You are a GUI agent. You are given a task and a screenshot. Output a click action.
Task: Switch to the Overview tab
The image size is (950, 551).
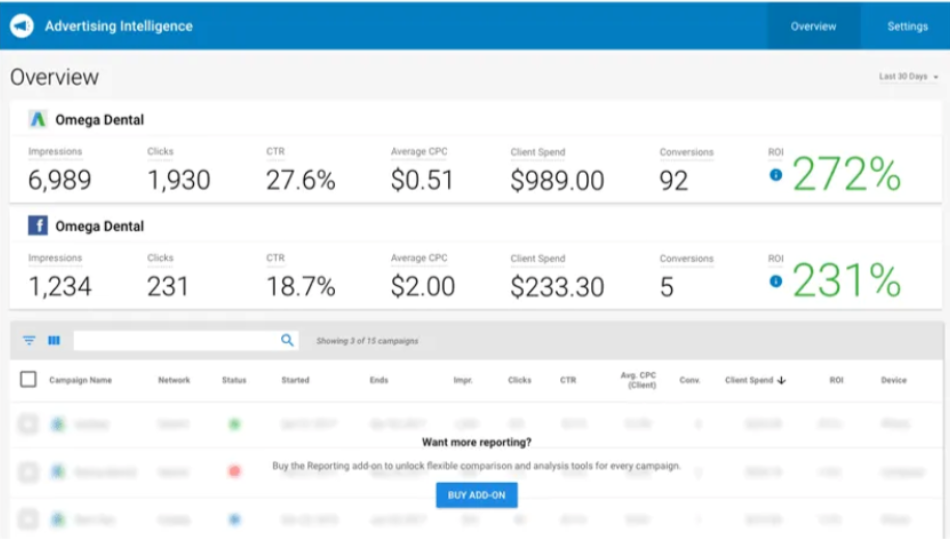(x=813, y=27)
